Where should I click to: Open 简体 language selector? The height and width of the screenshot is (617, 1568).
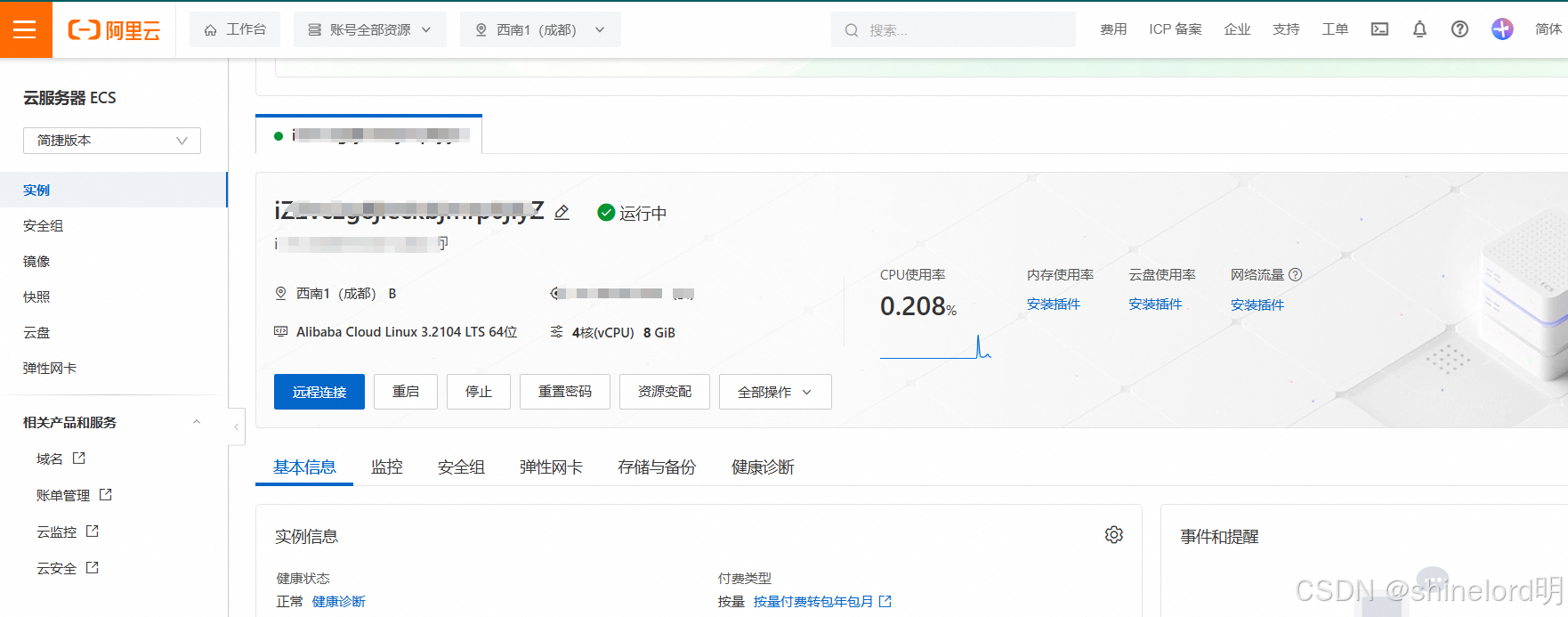pos(1548,29)
